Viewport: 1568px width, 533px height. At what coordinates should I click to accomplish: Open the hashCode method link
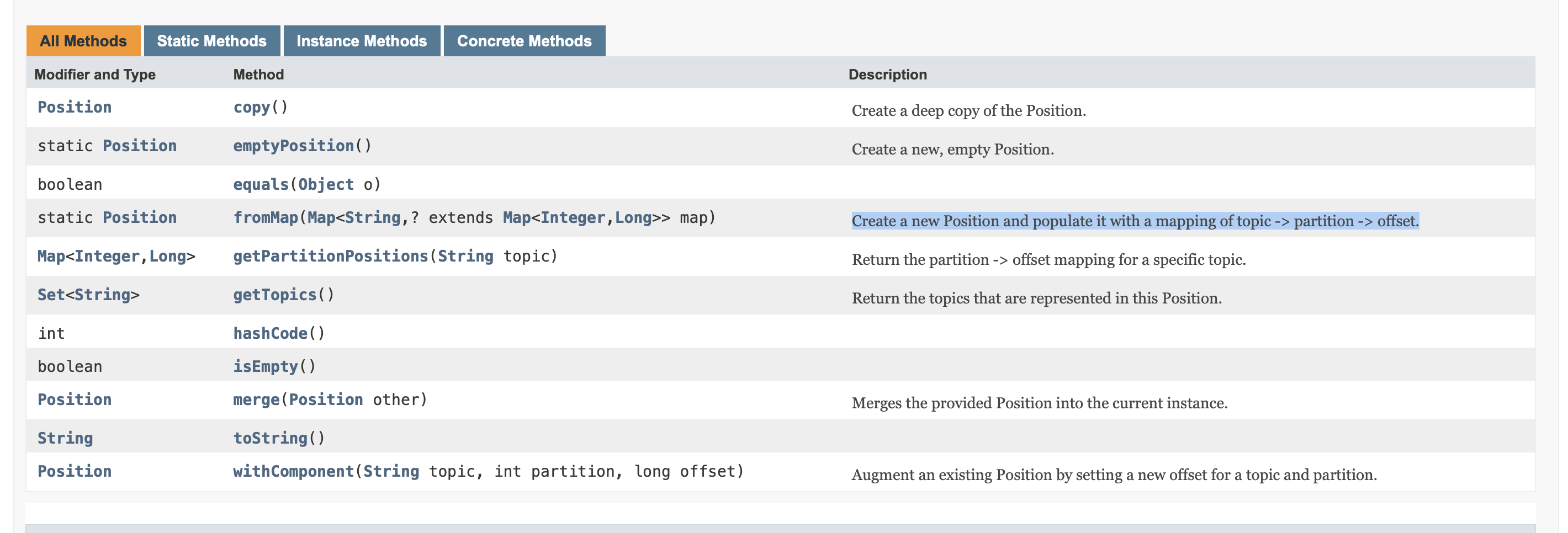[271, 333]
